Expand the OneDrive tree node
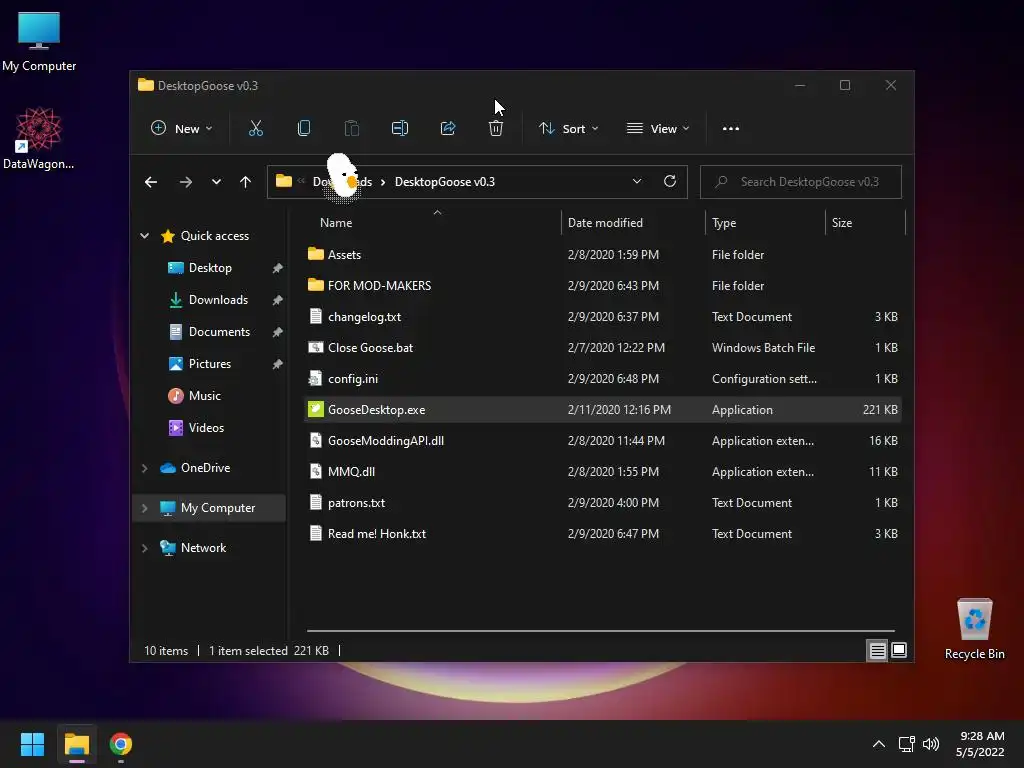1024x768 pixels. coord(144,468)
